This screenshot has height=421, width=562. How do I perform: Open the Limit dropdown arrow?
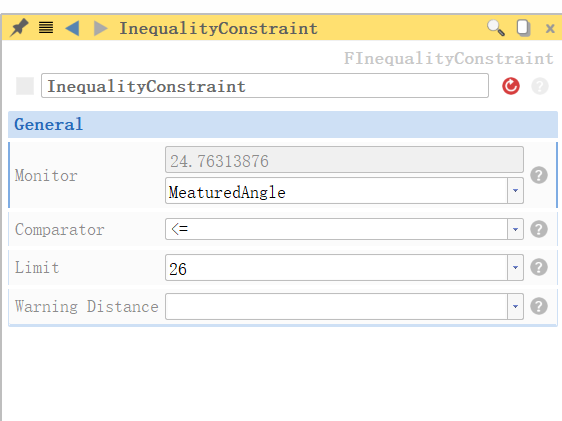pyautogui.click(x=515, y=267)
